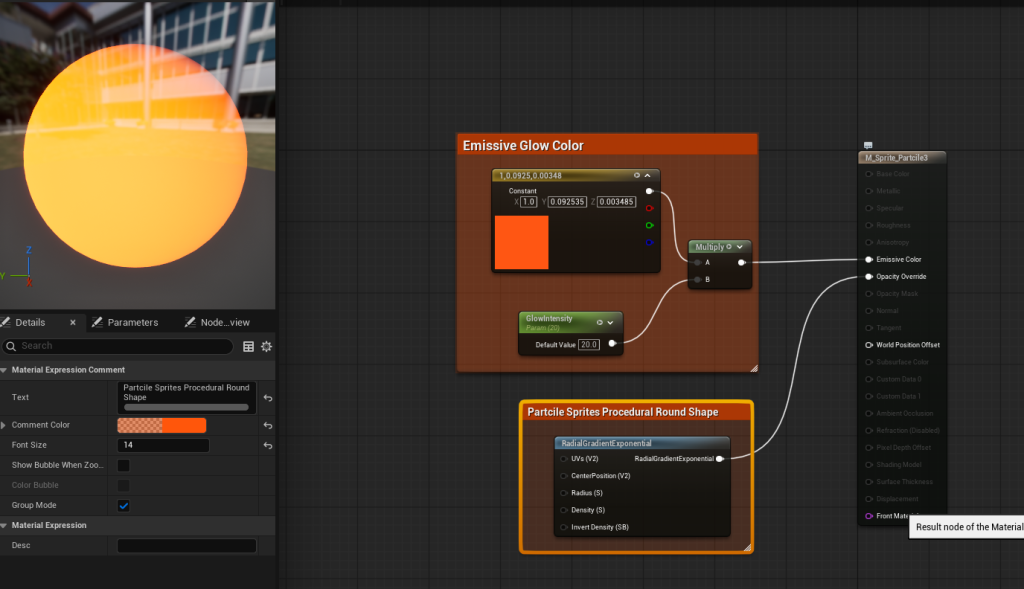Image resolution: width=1024 pixels, height=589 pixels.
Task: Open the Details panel settings gear
Action: point(267,346)
